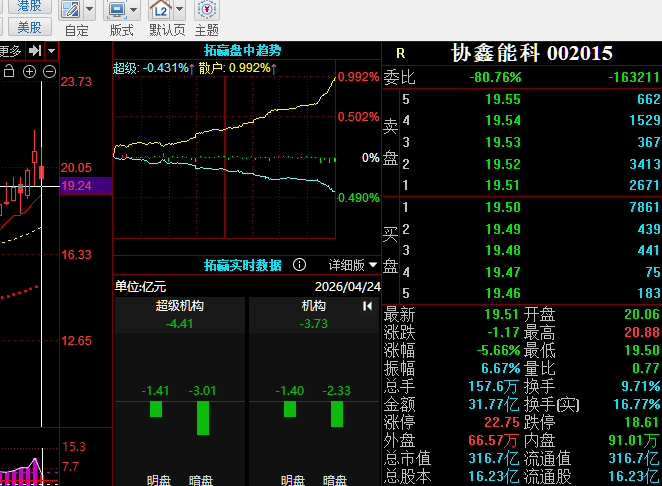Click the 超级机构 暗盘 green bar
The image size is (662, 486).
[203, 418]
